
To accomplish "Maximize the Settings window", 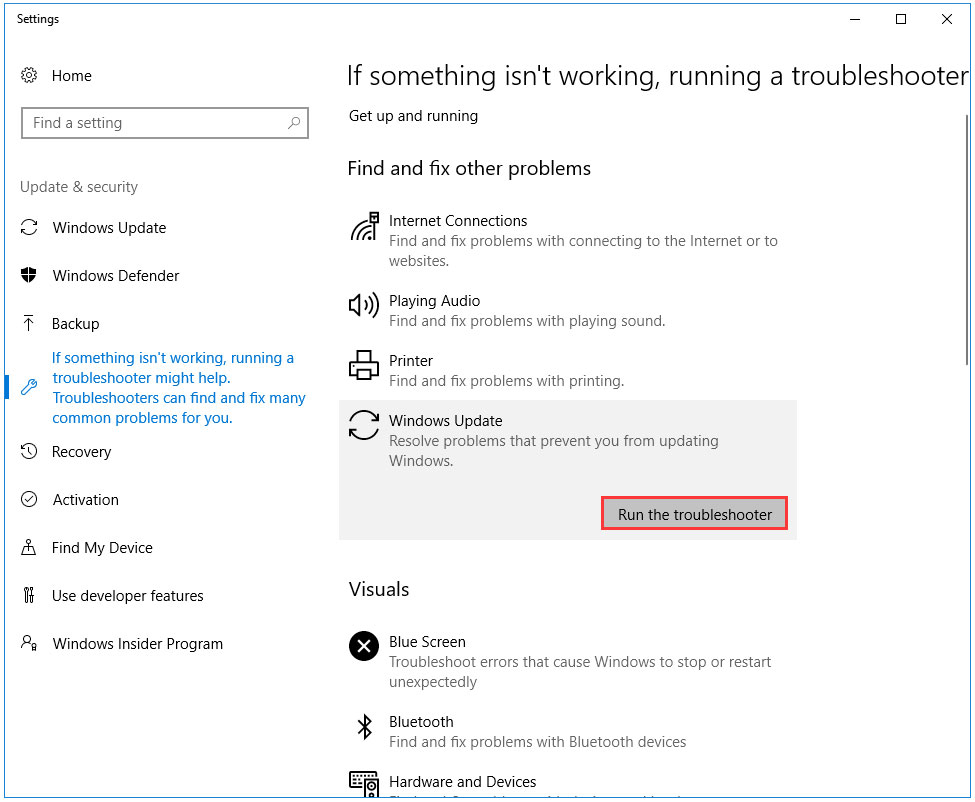I will coord(900,19).
